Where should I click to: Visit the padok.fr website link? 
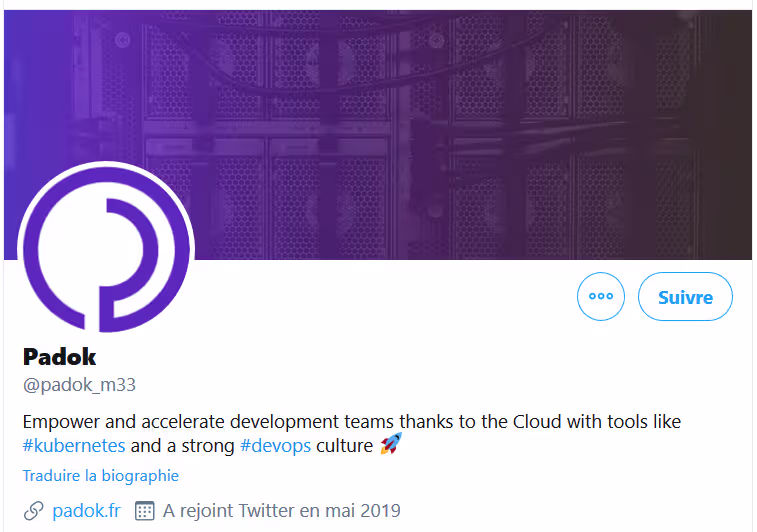tap(86, 511)
